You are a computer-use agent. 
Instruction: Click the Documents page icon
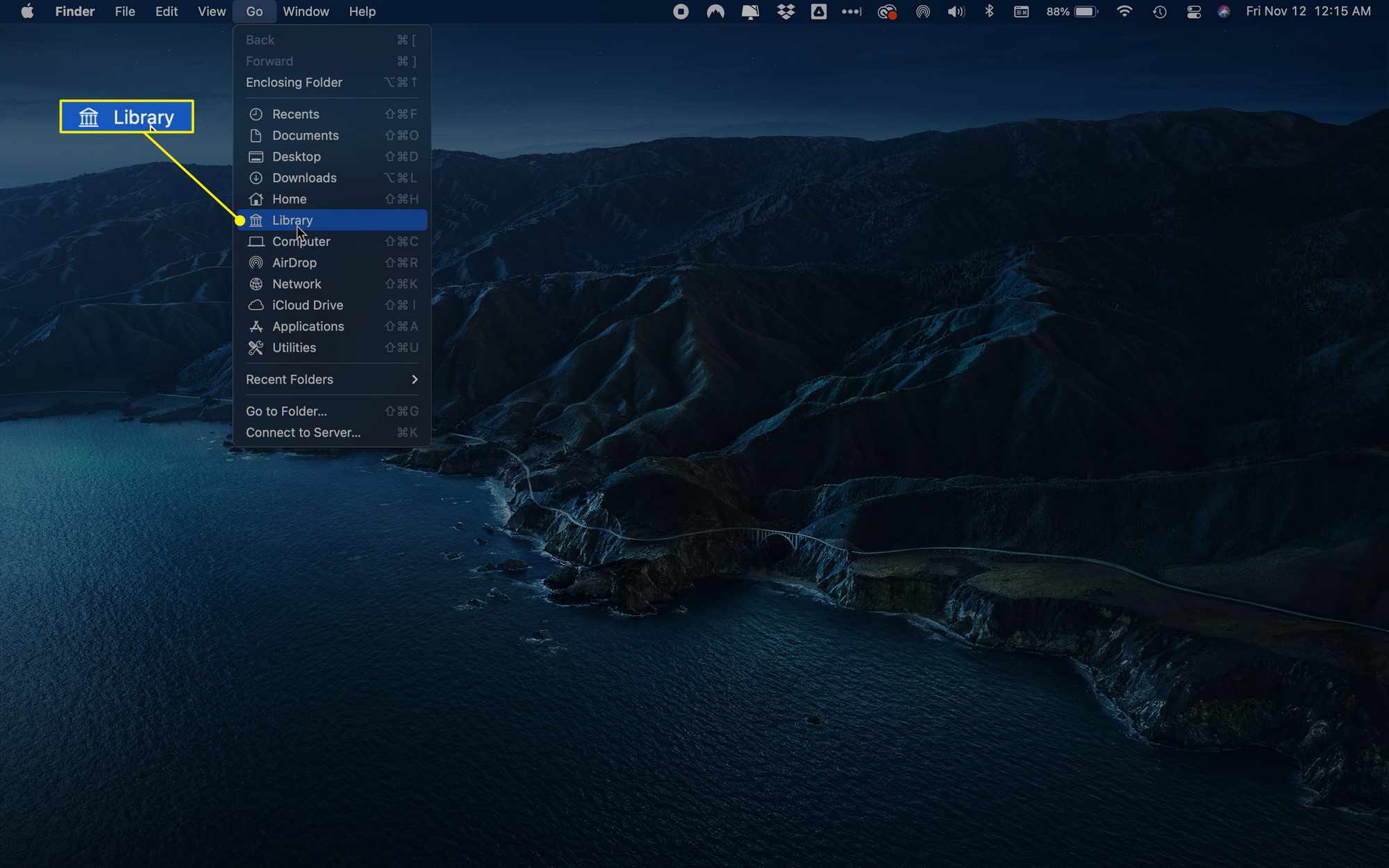pyautogui.click(x=256, y=135)
